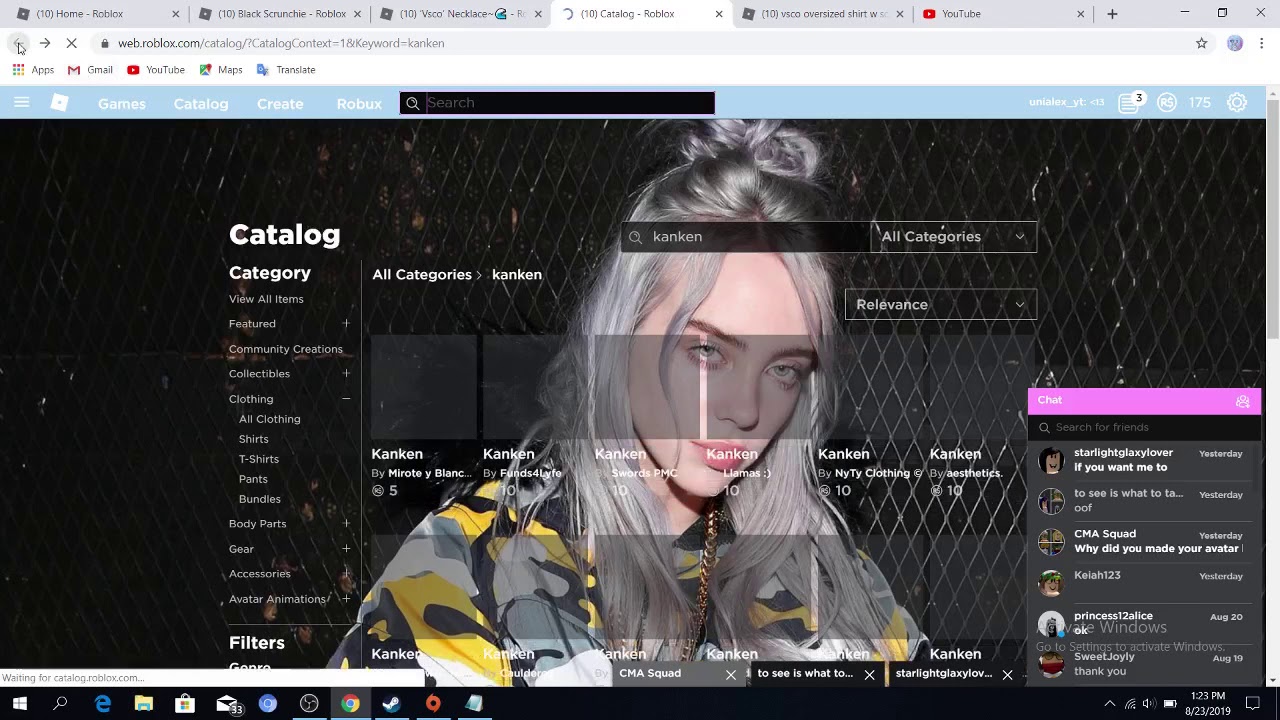The width and height of the screenshot is (1280, 720).
Task: Select the Bundles subcategory
Action: (x=260, y=499)
